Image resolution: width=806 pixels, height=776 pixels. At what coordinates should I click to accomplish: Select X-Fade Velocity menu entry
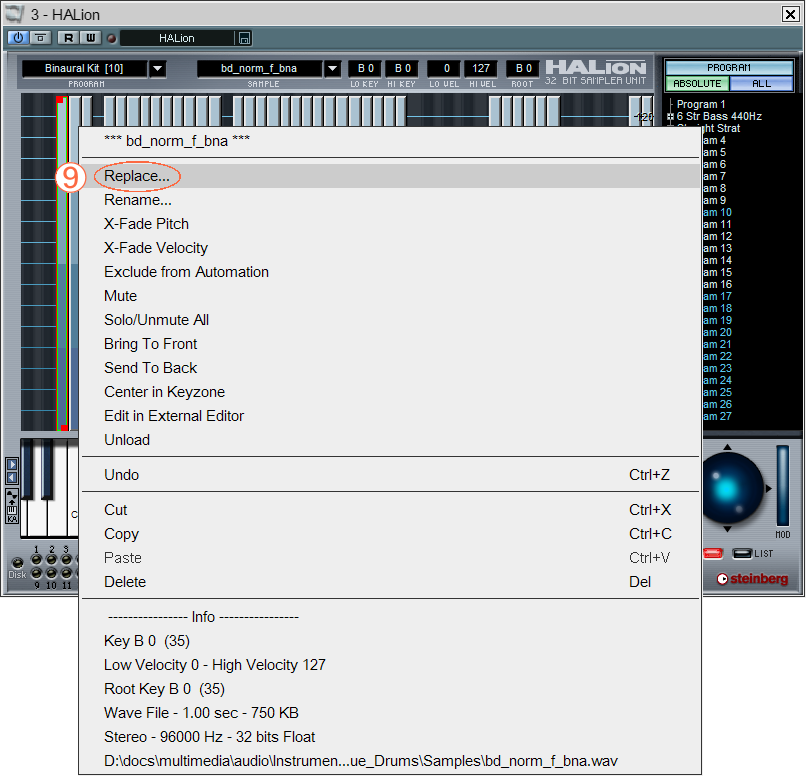click(390, 248)
